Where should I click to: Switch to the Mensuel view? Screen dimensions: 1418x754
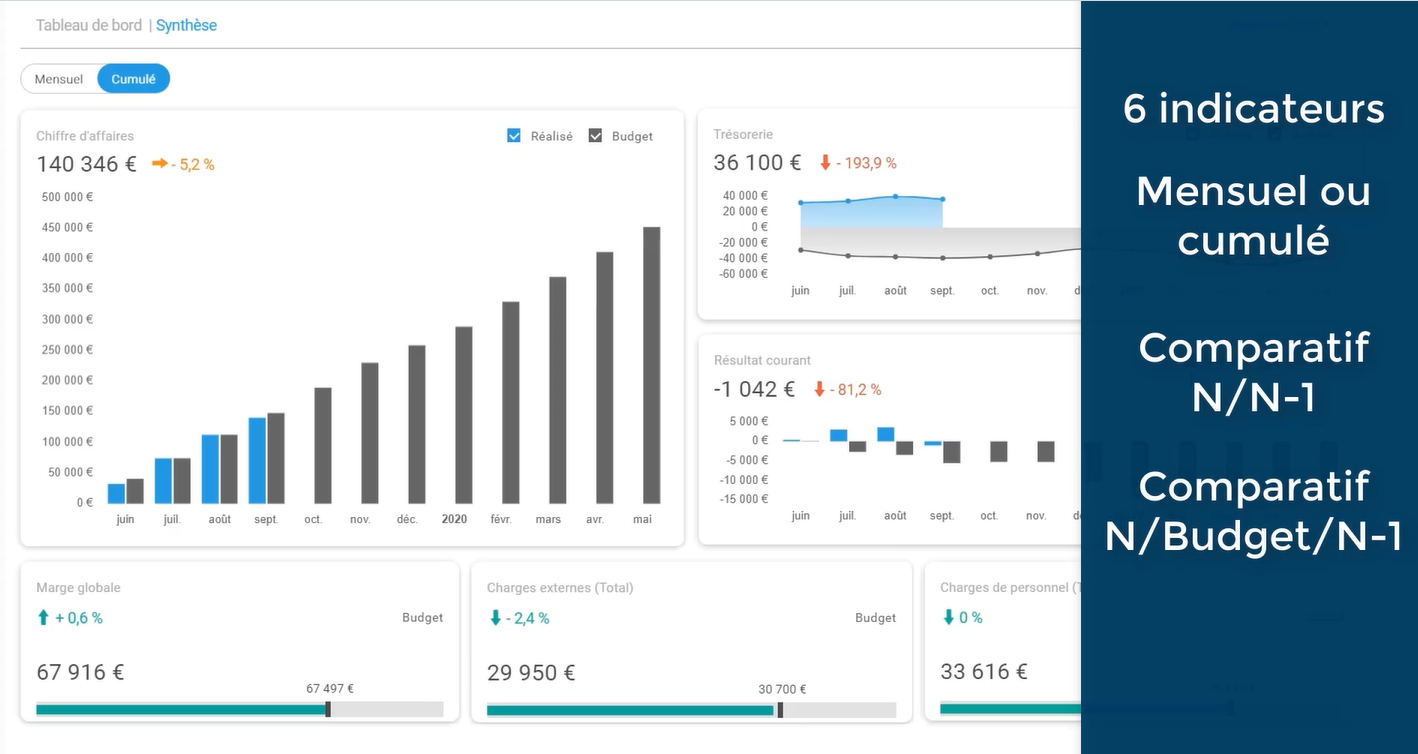click(59, 79)
